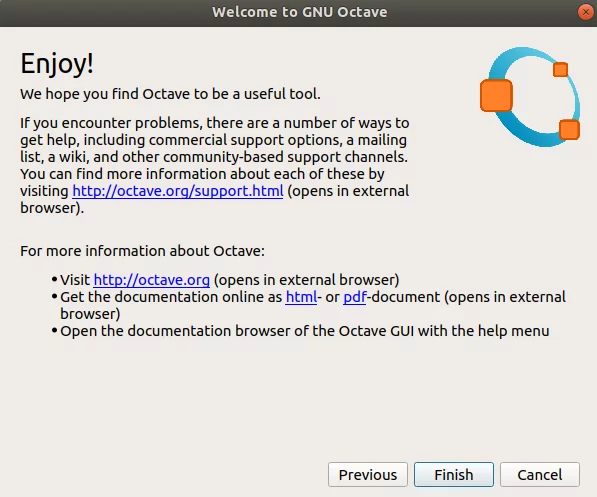Screen dimensions: 597x497
Task: Open the pdf documentation link
Action: point(354,297)
